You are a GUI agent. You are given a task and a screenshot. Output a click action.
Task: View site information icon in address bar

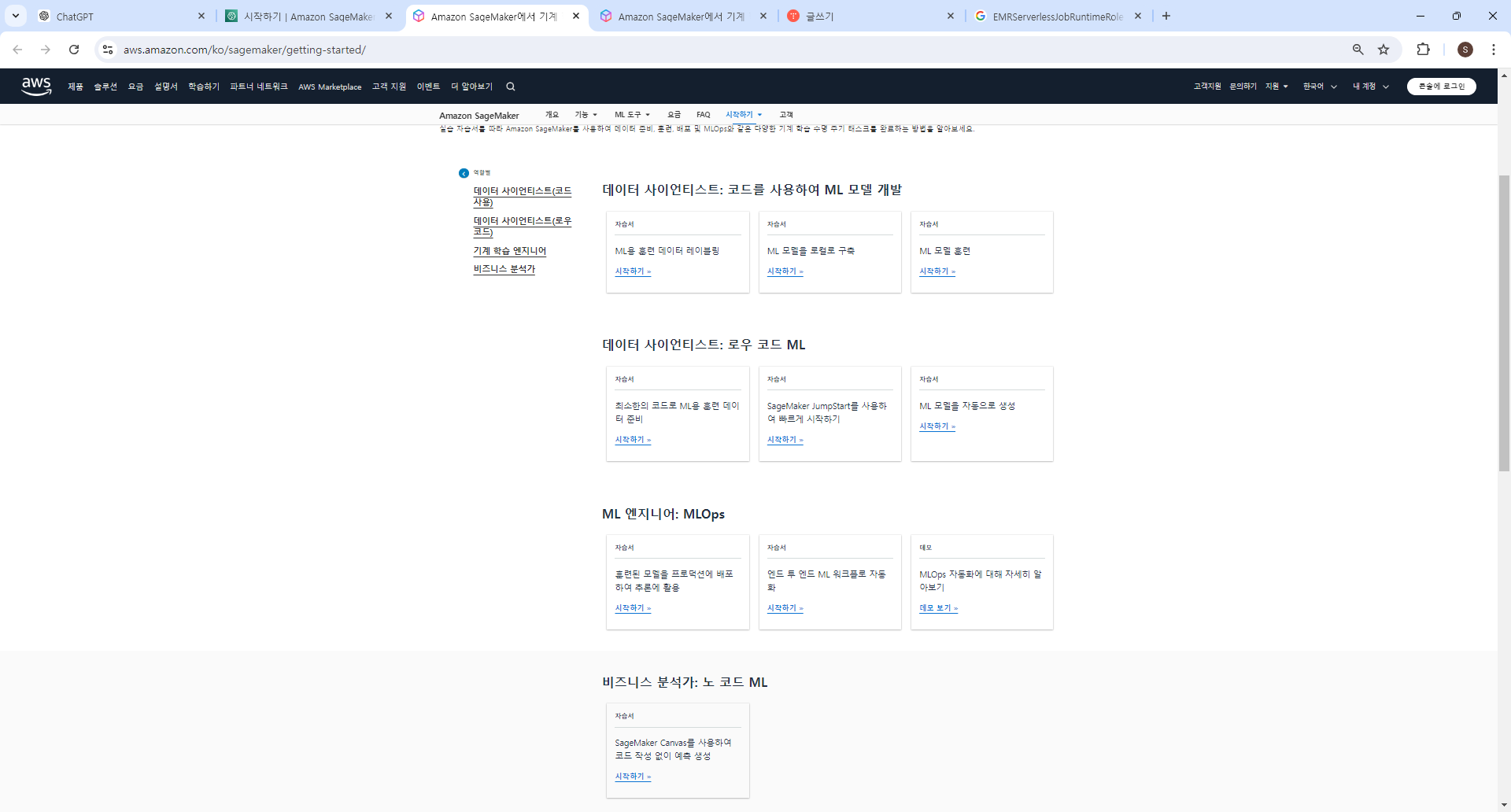click(x=108, y=50)
